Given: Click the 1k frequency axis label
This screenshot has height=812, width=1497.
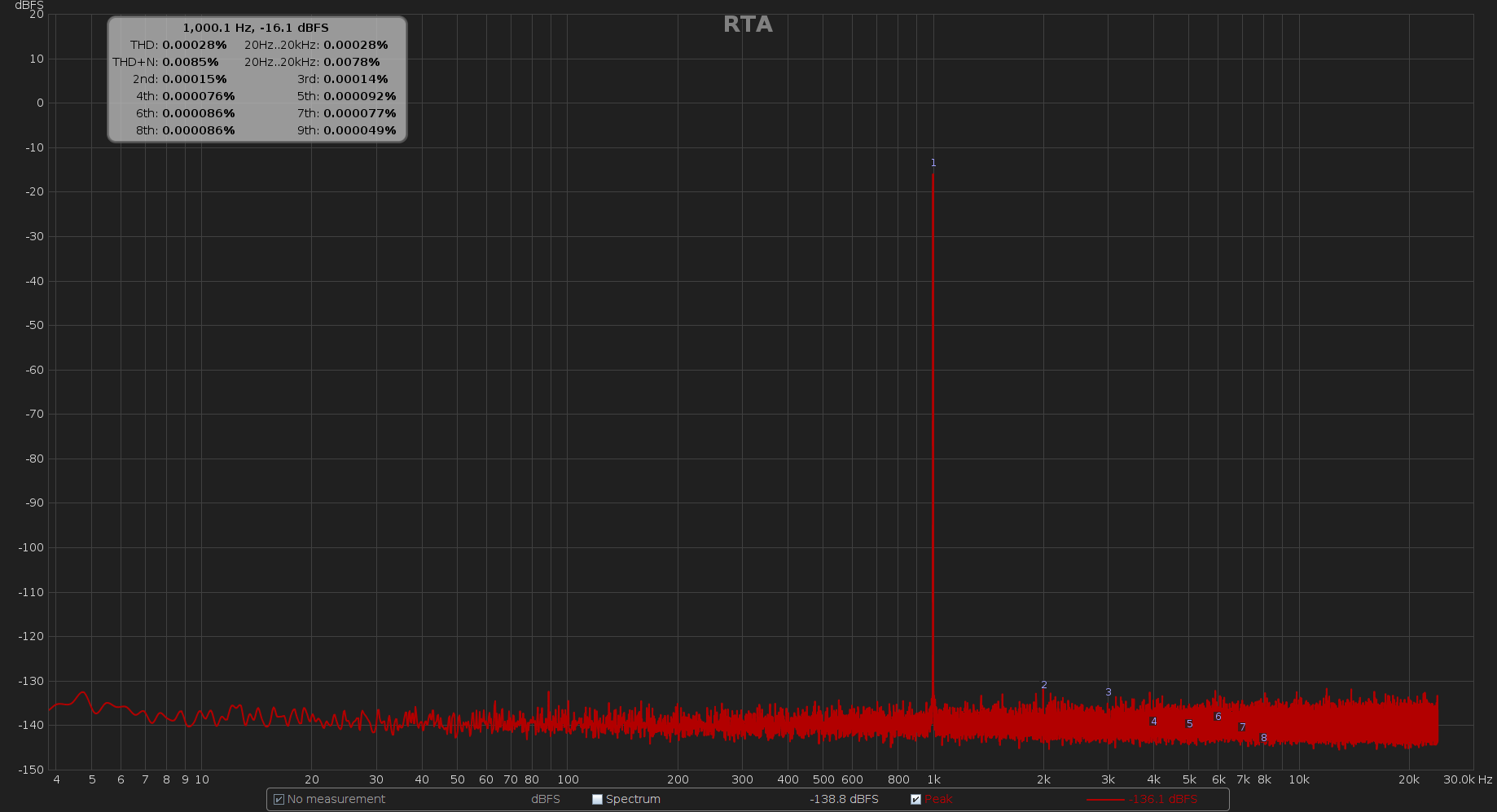Looking at the screenshot, I should [933, 780].
